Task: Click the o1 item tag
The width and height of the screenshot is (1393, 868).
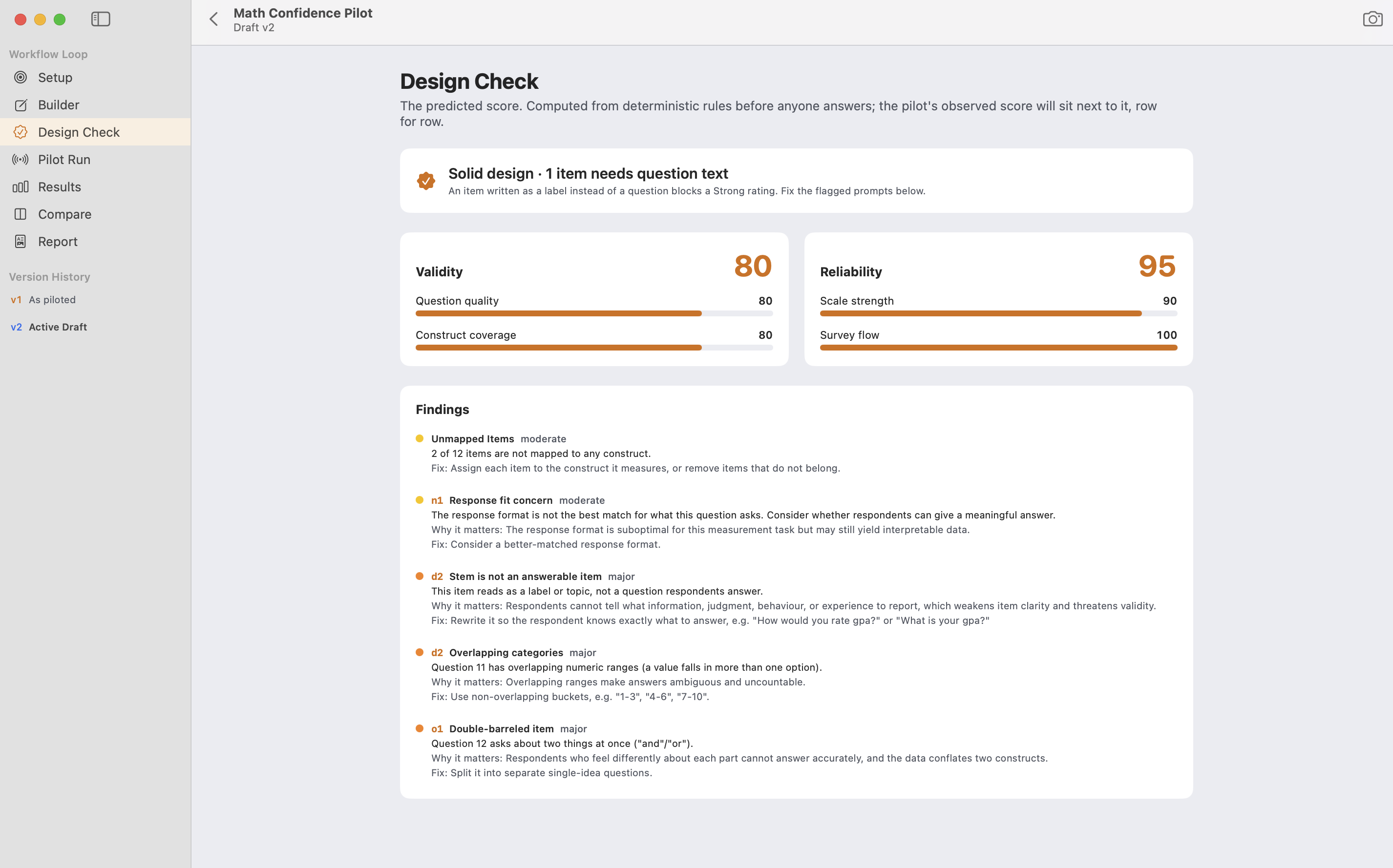Action: click(437, 729)
